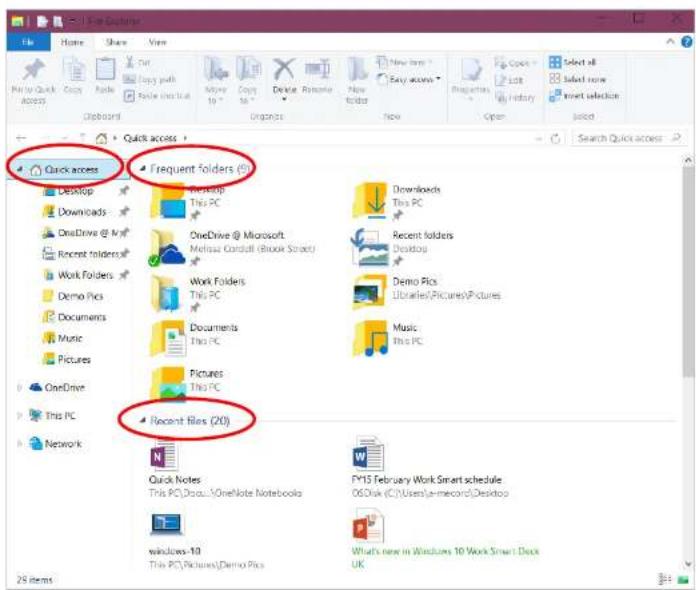
Task: Switch to the View tab
Action: tap(158, 42)
